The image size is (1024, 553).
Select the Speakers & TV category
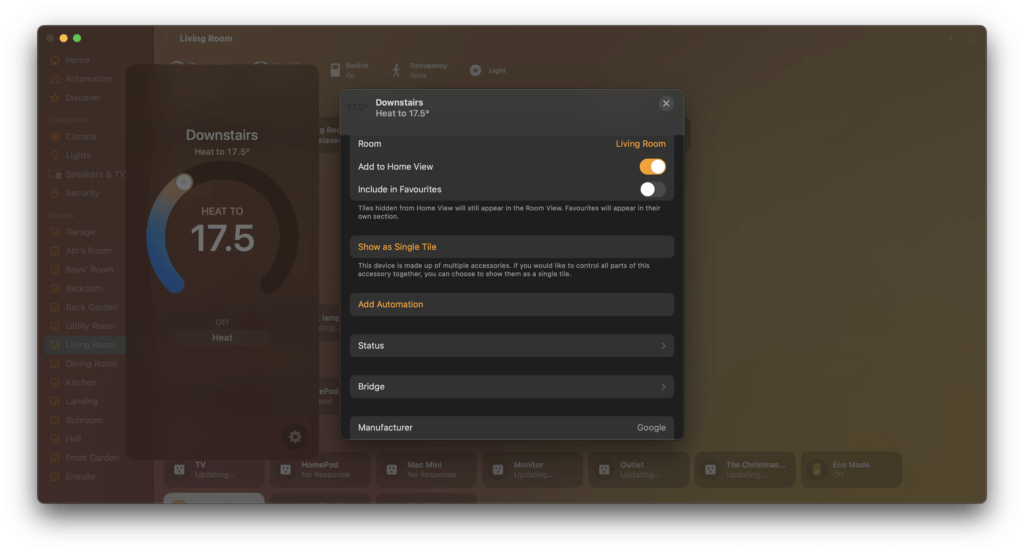[87, 174]
